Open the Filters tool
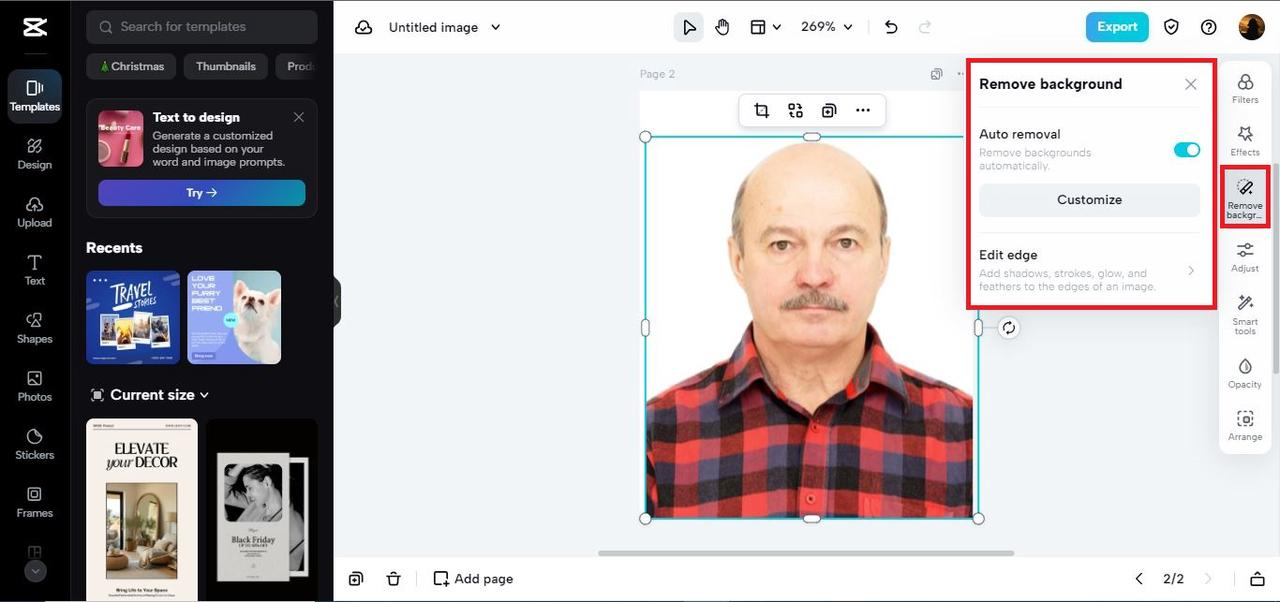Screen dimensions: 1280x602 1245,88
